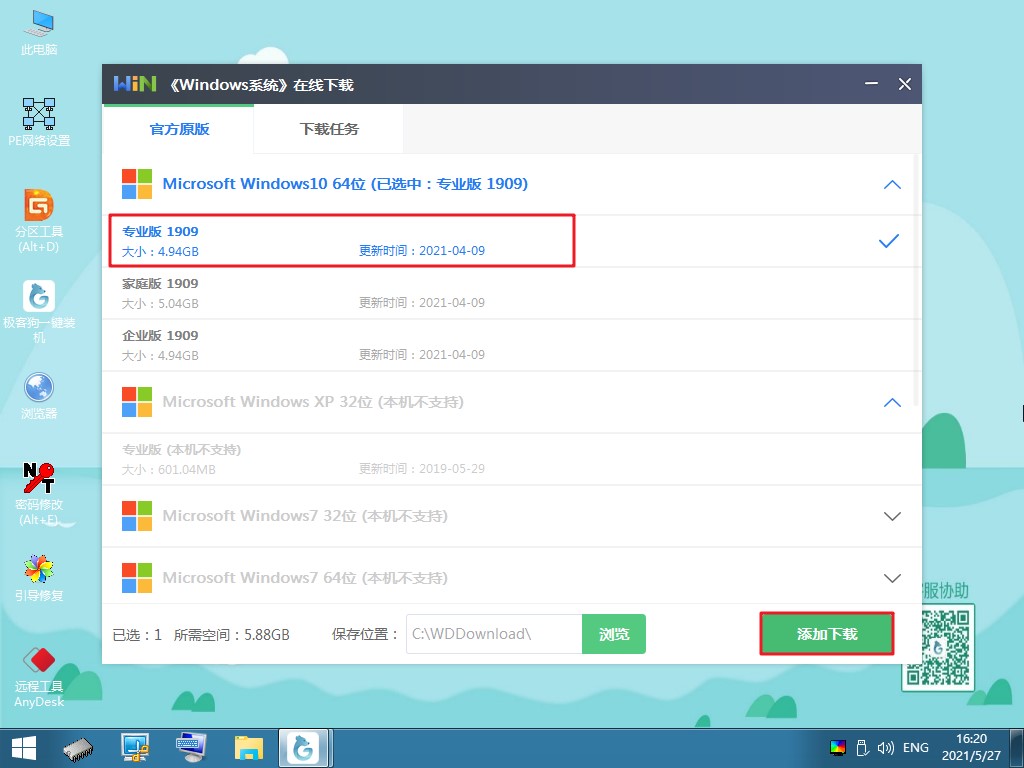Close the Windows系统 download window
Screen dimensions: 1024x768
pos(904,84)
